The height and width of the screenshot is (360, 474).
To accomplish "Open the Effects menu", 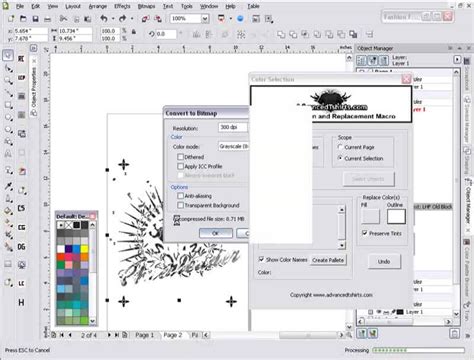I will click(122, 6).
